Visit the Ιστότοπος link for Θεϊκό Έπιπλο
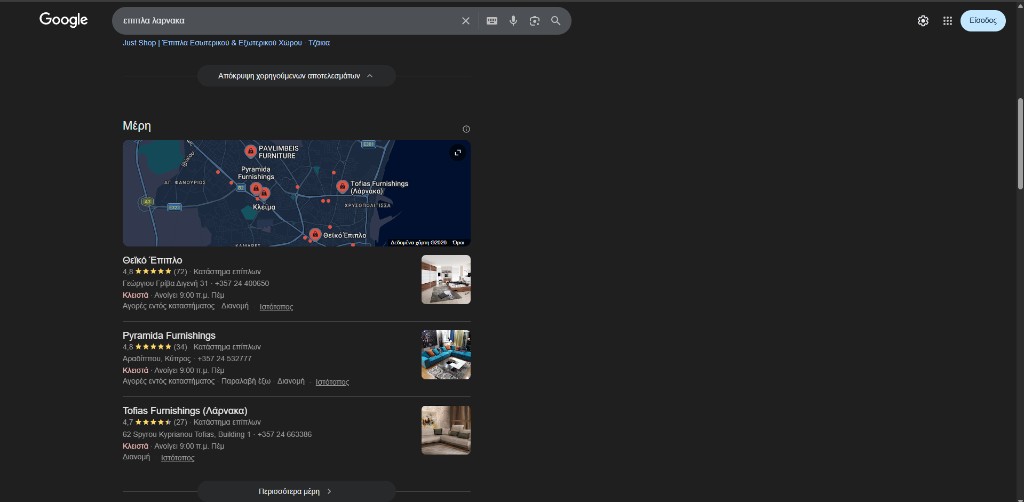 pyautogui.click(x=276, y=307)
